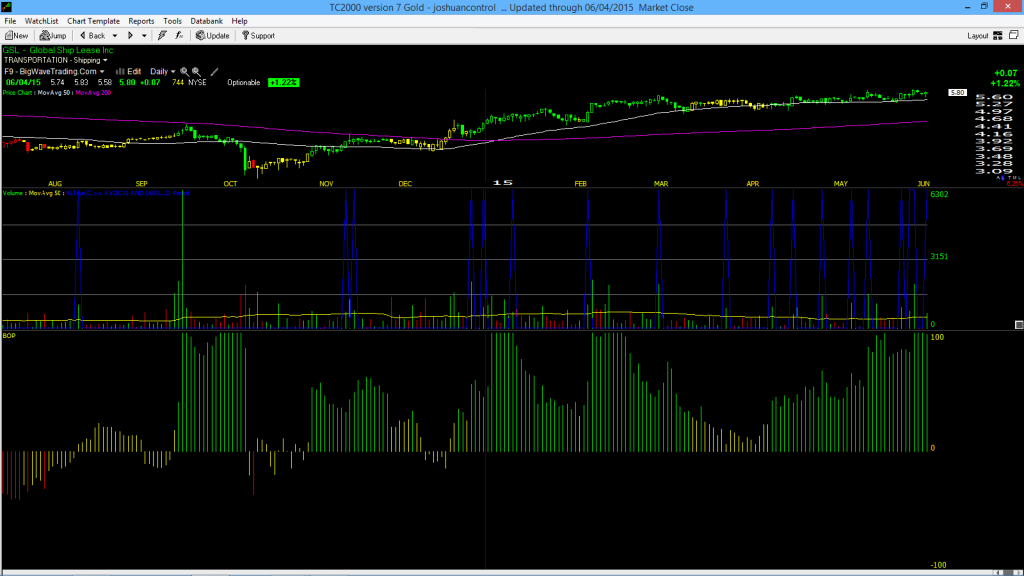Click the Edit chart button
Screen dimensions: 1024x576
129,72
